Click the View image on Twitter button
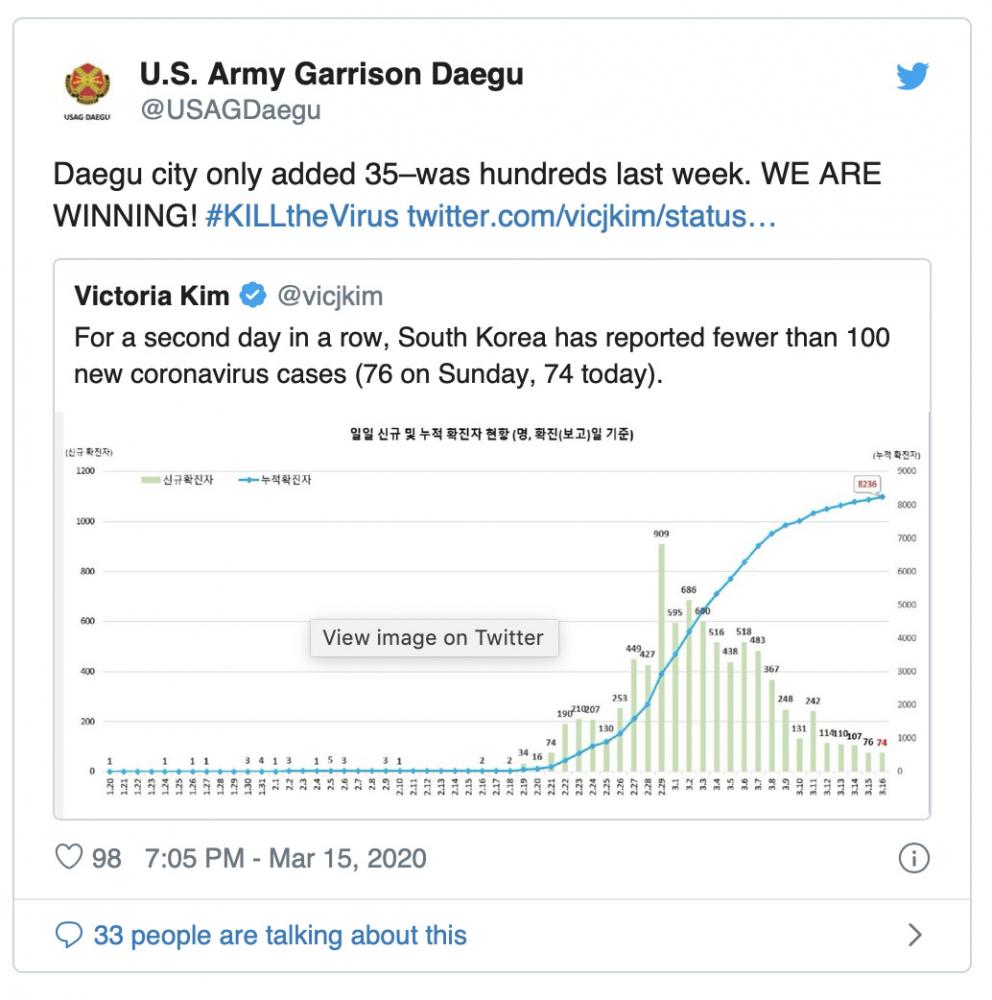The width and height of the screenshot is (992, 1000). coord(434,637)
